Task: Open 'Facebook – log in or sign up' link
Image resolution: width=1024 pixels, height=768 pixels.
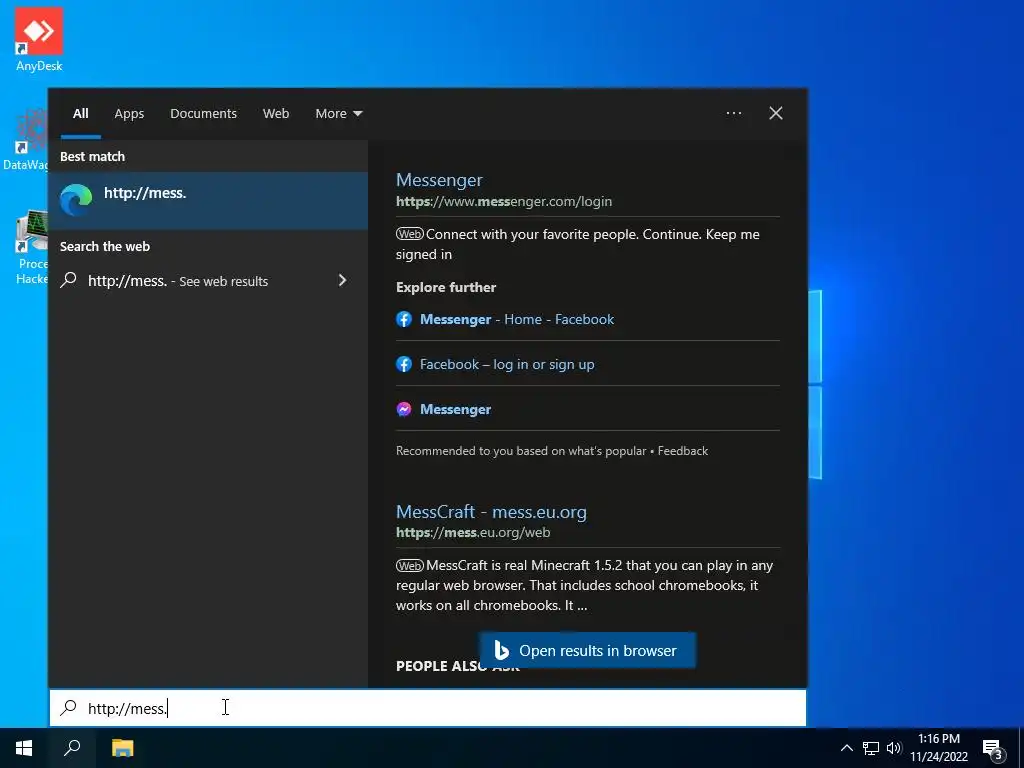Action: pos(507,364)
